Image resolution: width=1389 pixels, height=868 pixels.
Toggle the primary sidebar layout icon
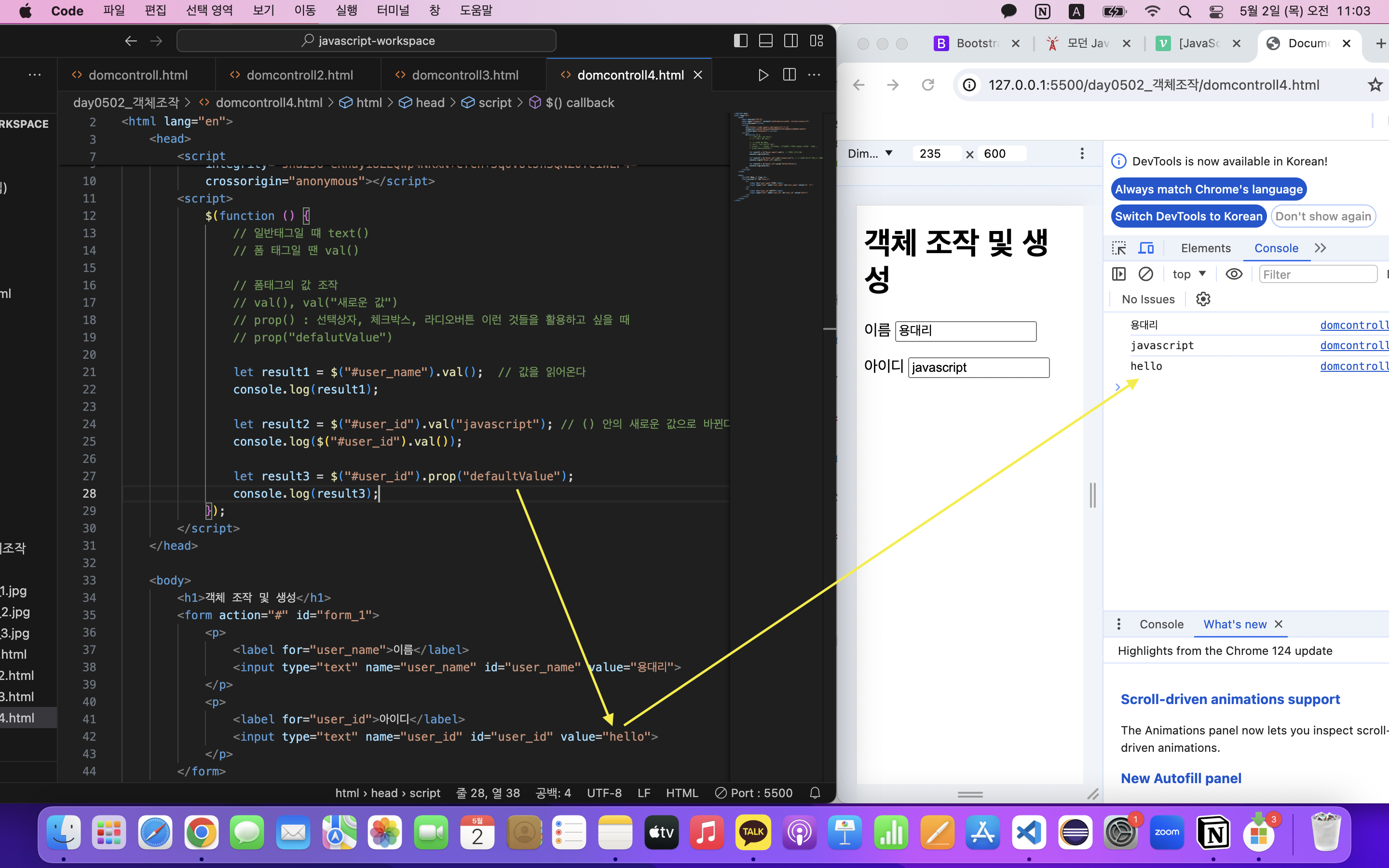pos(740,41)
